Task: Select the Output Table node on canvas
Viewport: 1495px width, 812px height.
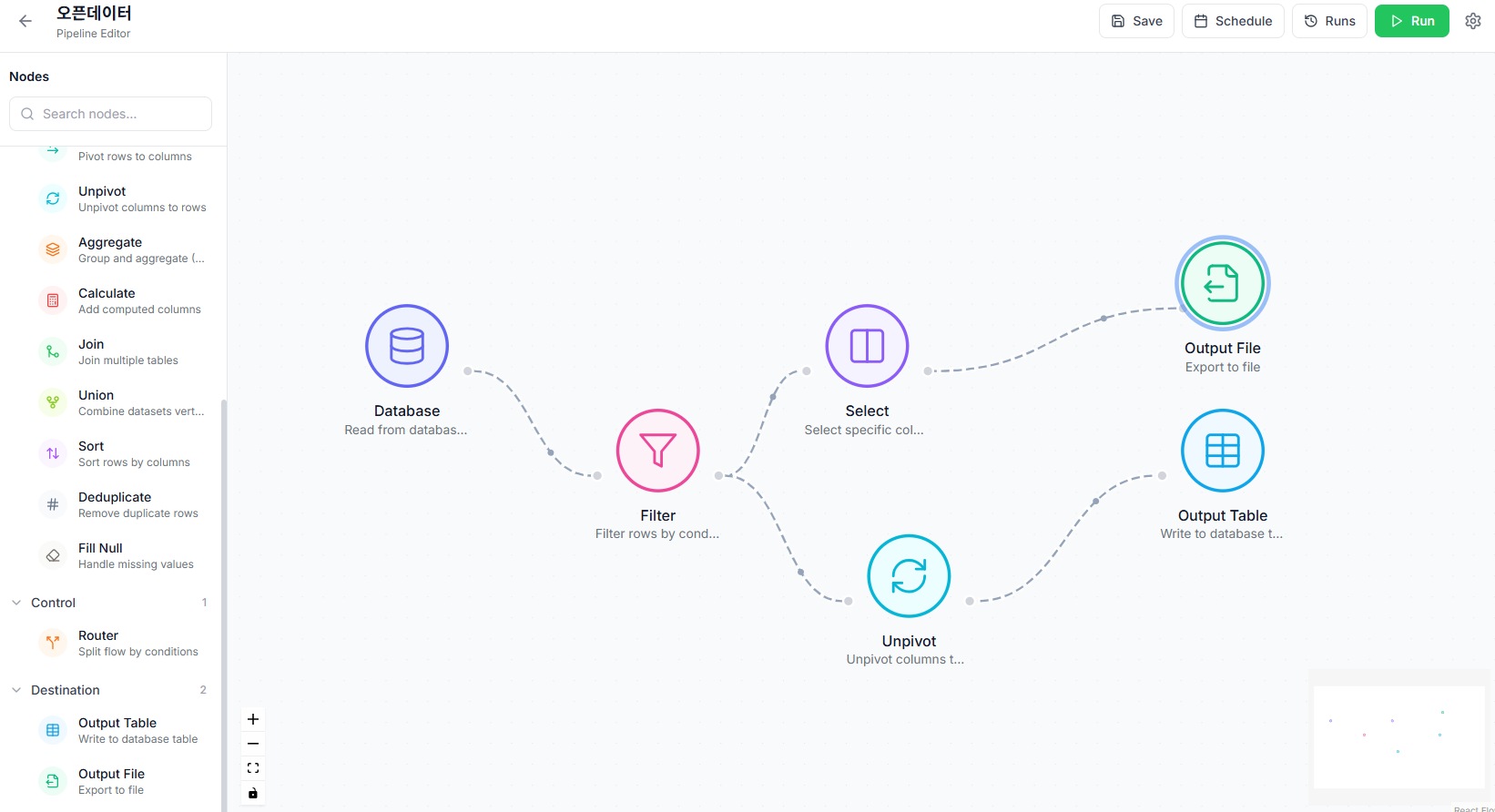Action: [1223, 451]
